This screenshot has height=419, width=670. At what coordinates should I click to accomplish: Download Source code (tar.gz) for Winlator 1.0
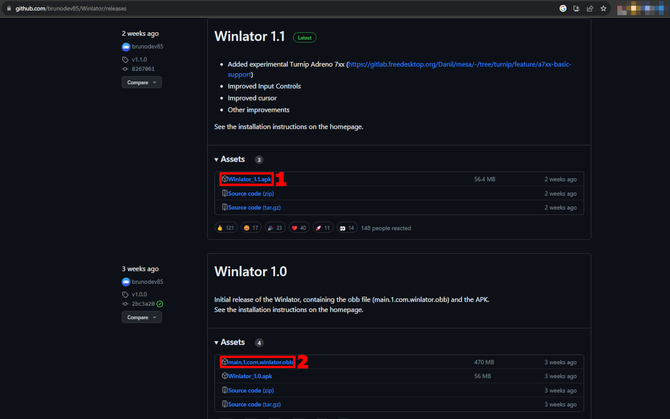click(254, 404)
